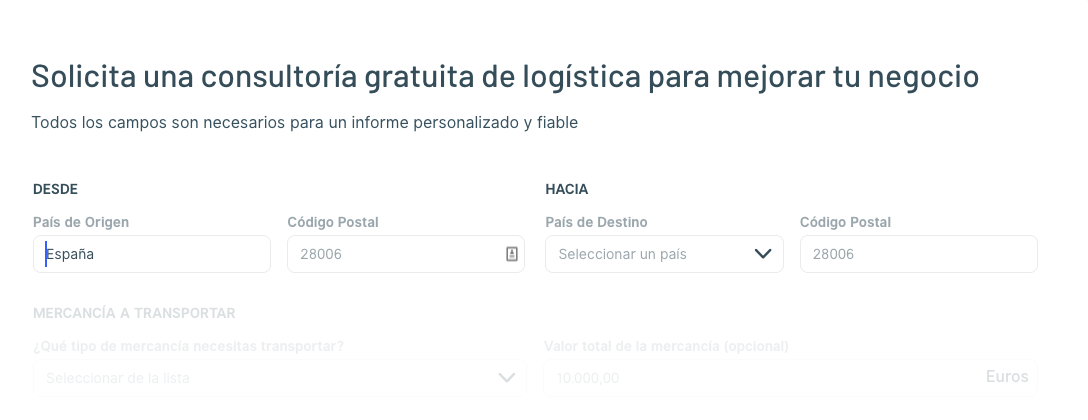The height and width of the screenshot is (420, 1088).
Task: Click the merchandise value field showing 10.000,00
Action: coord(790,378)
